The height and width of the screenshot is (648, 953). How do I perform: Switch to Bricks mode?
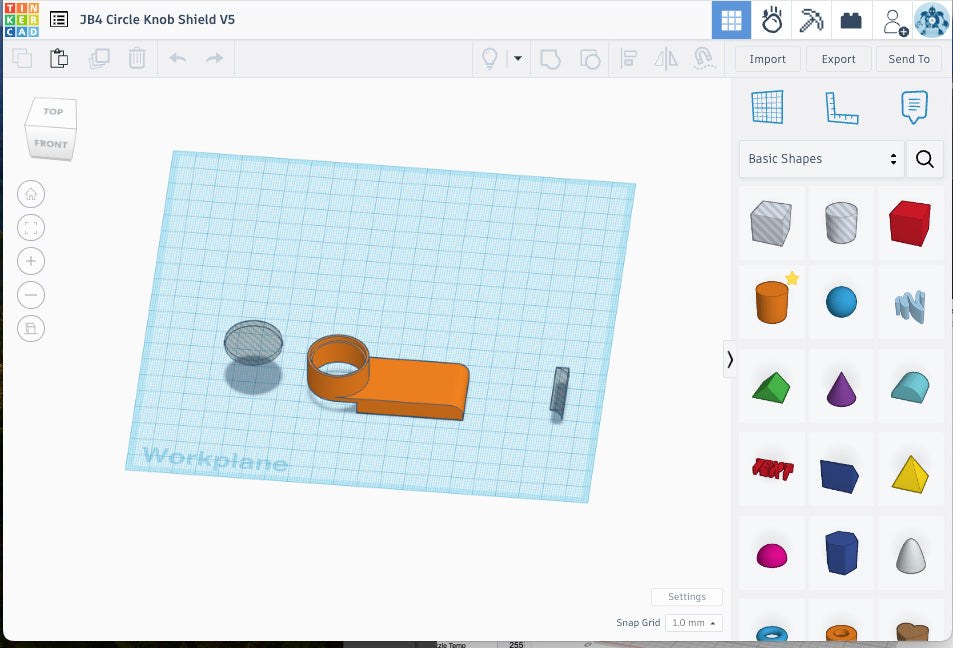(851, 20)
